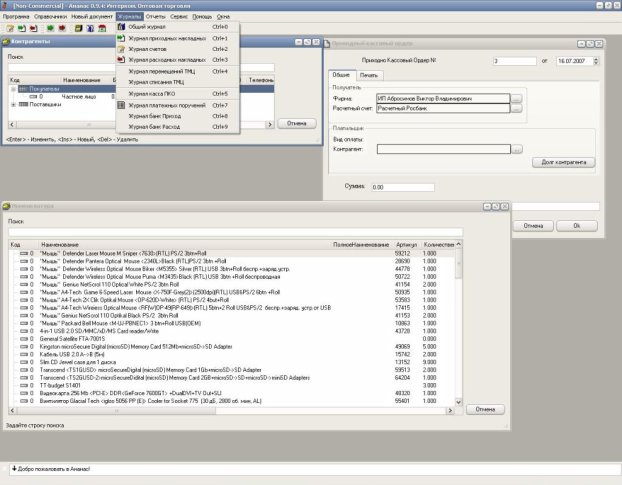Click the Артикул column header
622x485 pixels.
[406, 245]
